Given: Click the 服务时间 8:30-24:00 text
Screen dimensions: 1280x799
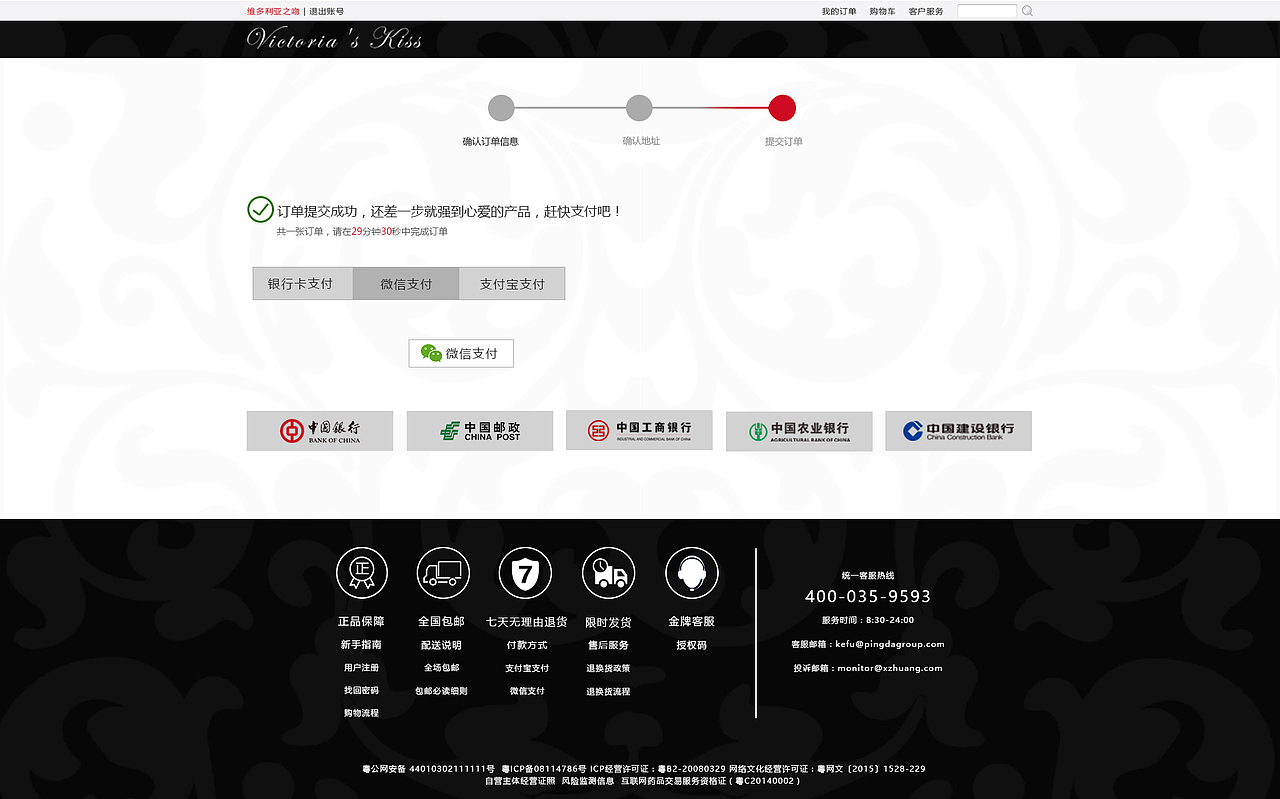Looking at the screenshot, I should coord(868,620).
